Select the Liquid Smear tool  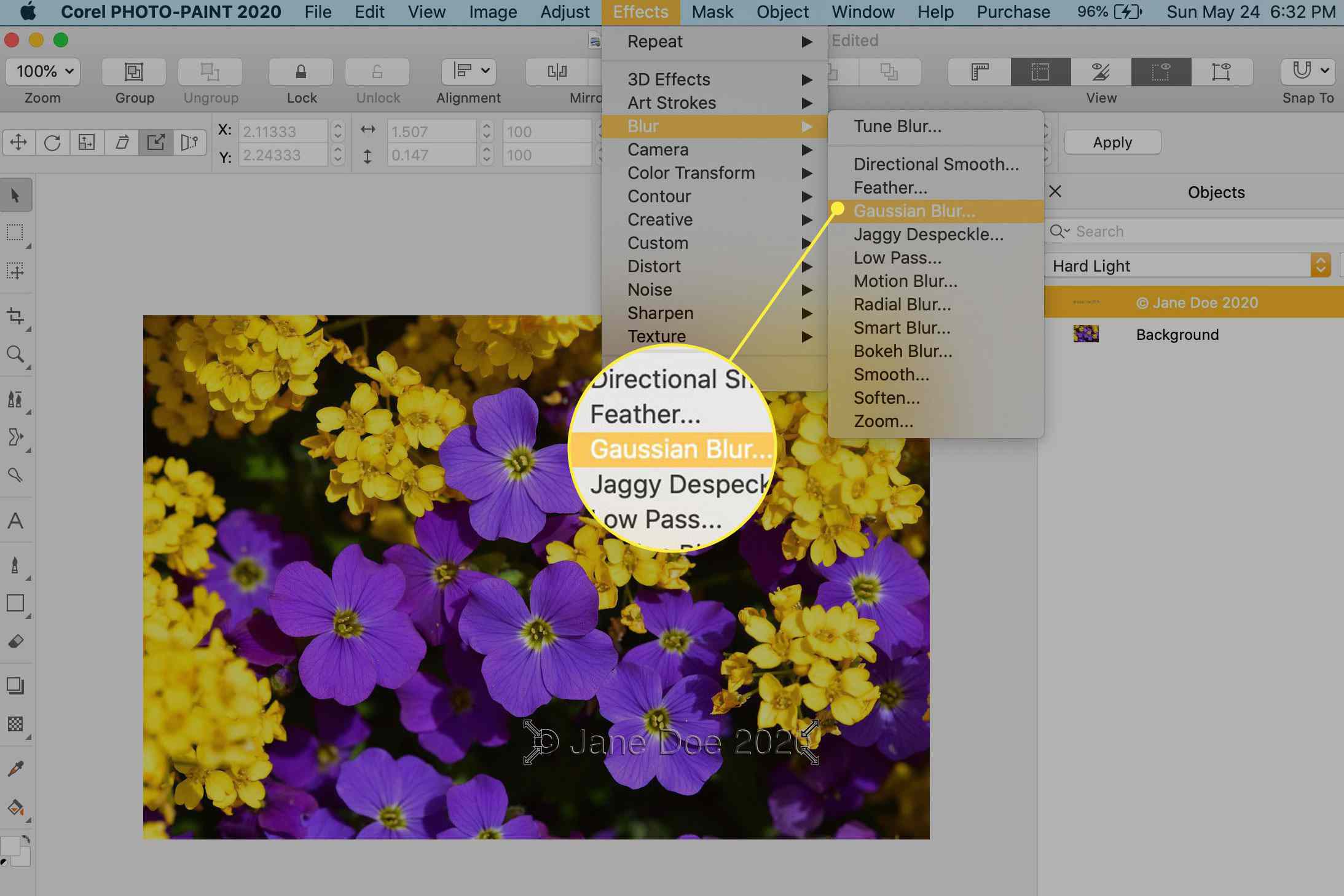(15, 437)
